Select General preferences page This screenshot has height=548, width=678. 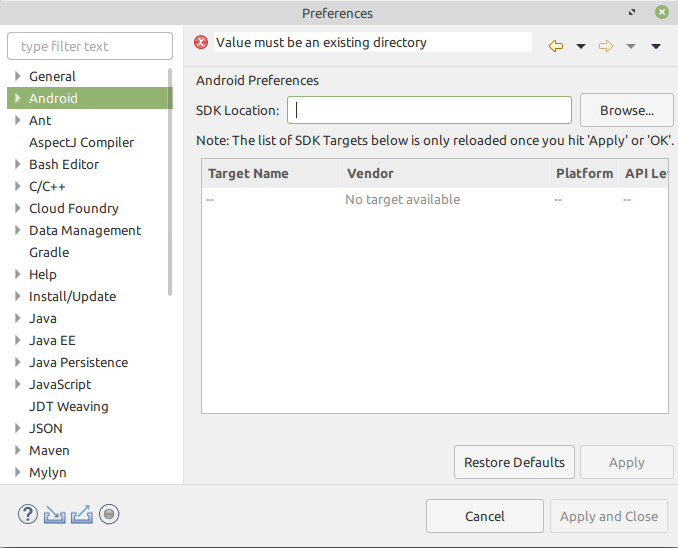52,77
